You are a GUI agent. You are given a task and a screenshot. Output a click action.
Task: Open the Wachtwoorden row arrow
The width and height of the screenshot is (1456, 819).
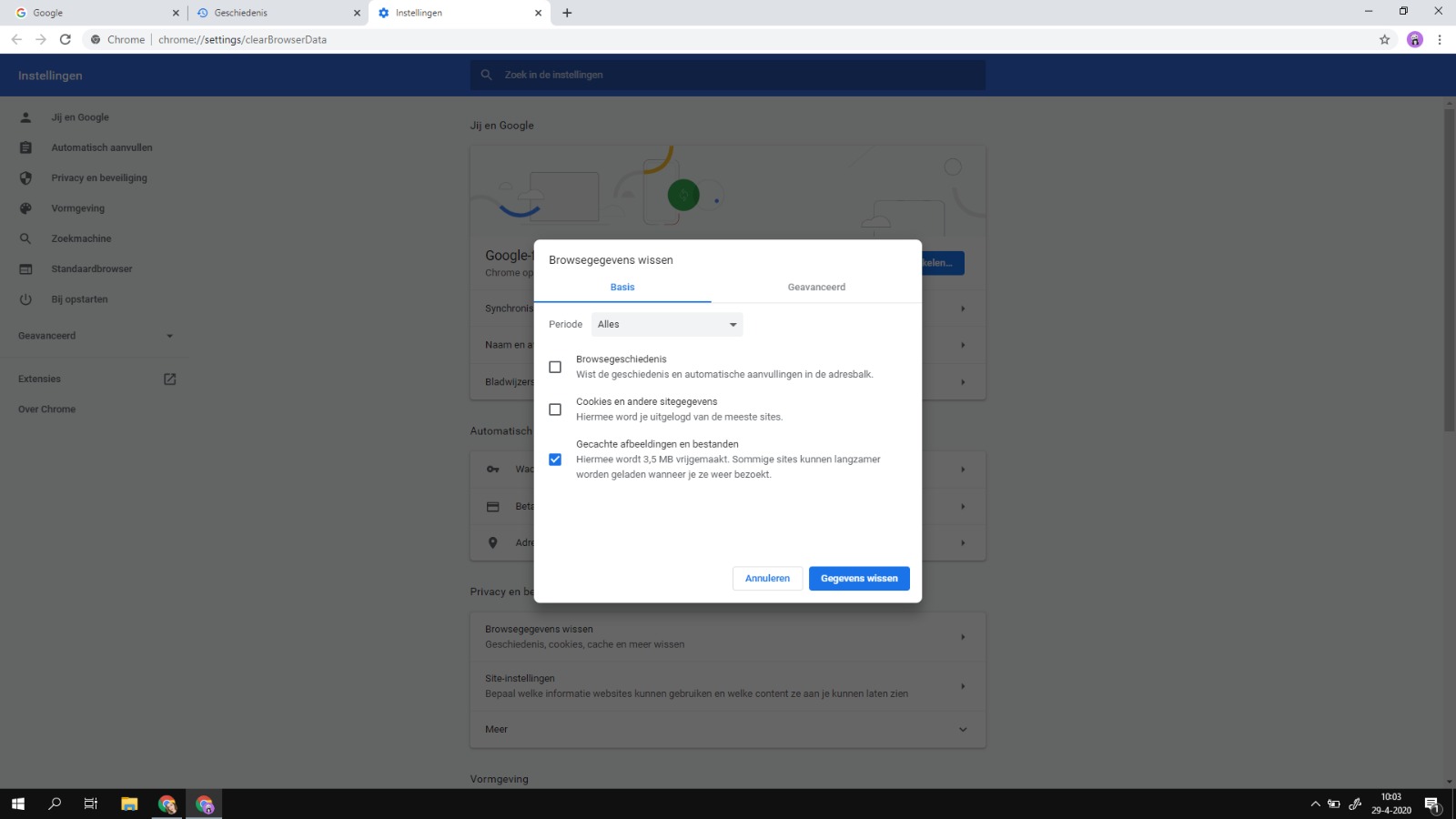pyautogui.click(x=963, y=470)
